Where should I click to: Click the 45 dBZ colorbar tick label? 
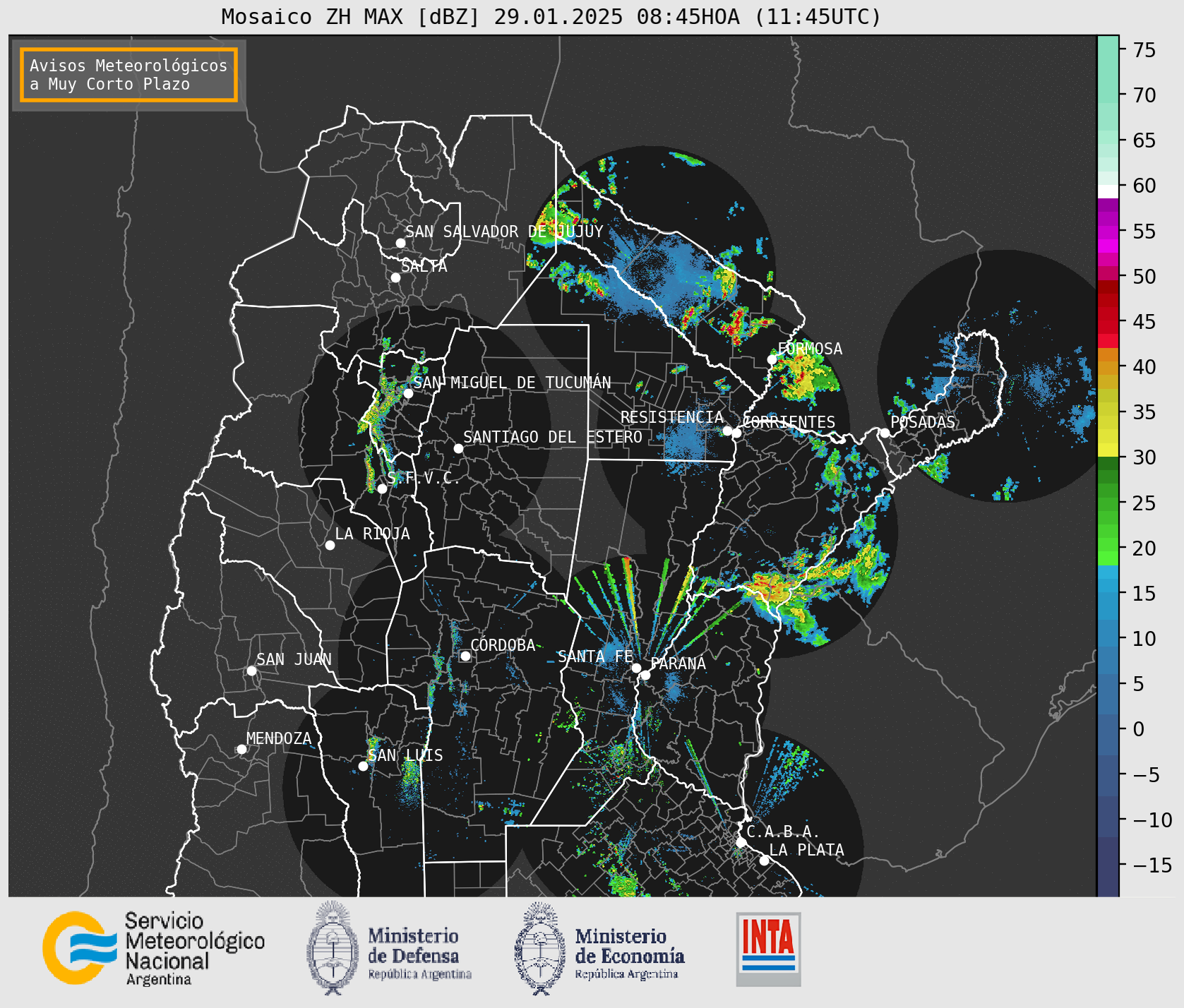point(1144,321)
